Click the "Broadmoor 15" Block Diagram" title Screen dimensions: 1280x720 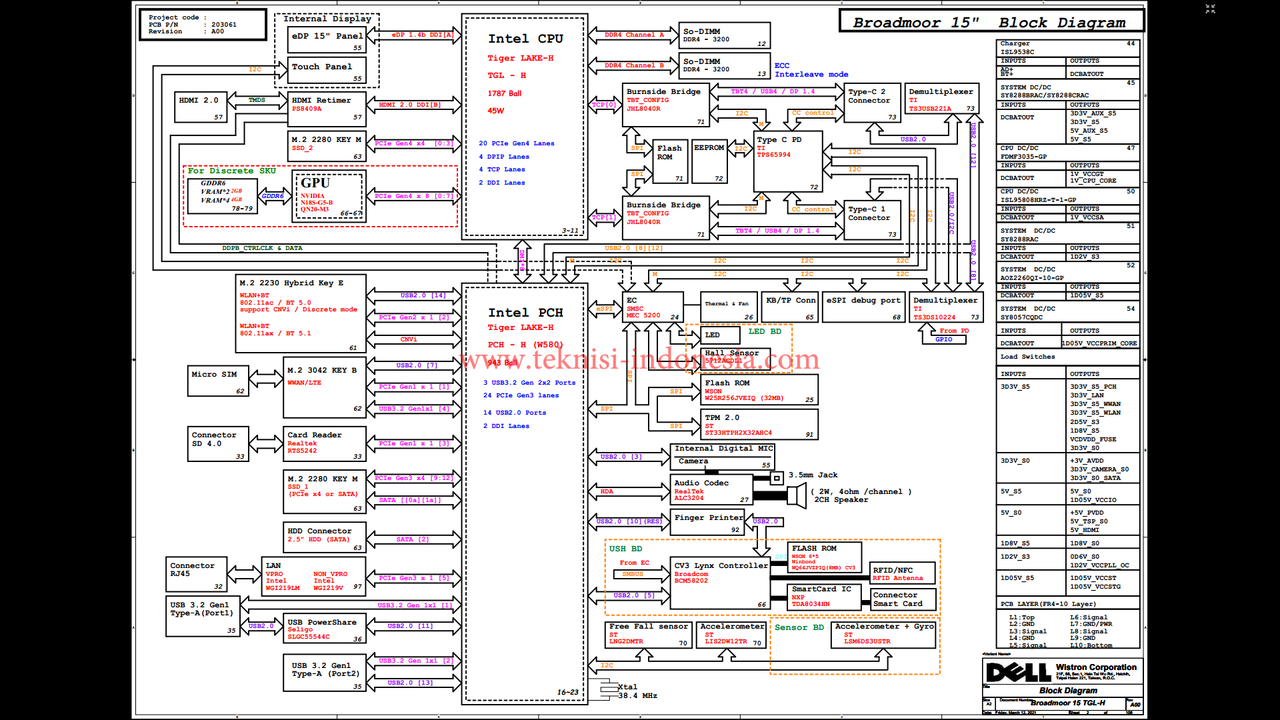(x=988, y=22)
